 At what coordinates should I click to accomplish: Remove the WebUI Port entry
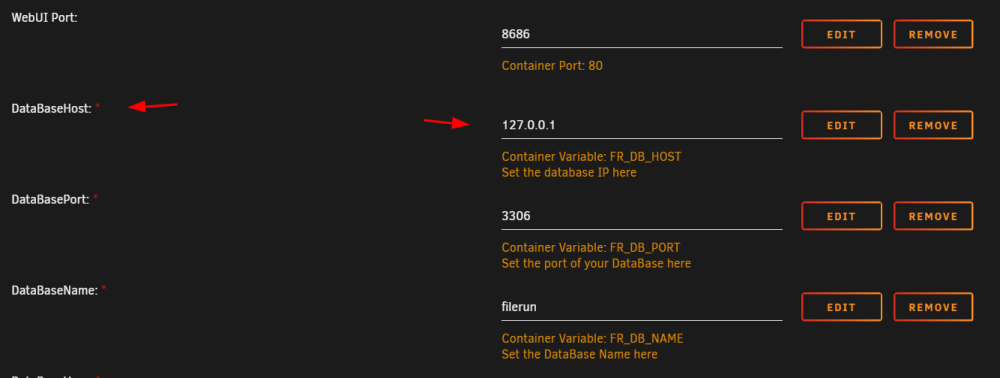click(933, 34)
